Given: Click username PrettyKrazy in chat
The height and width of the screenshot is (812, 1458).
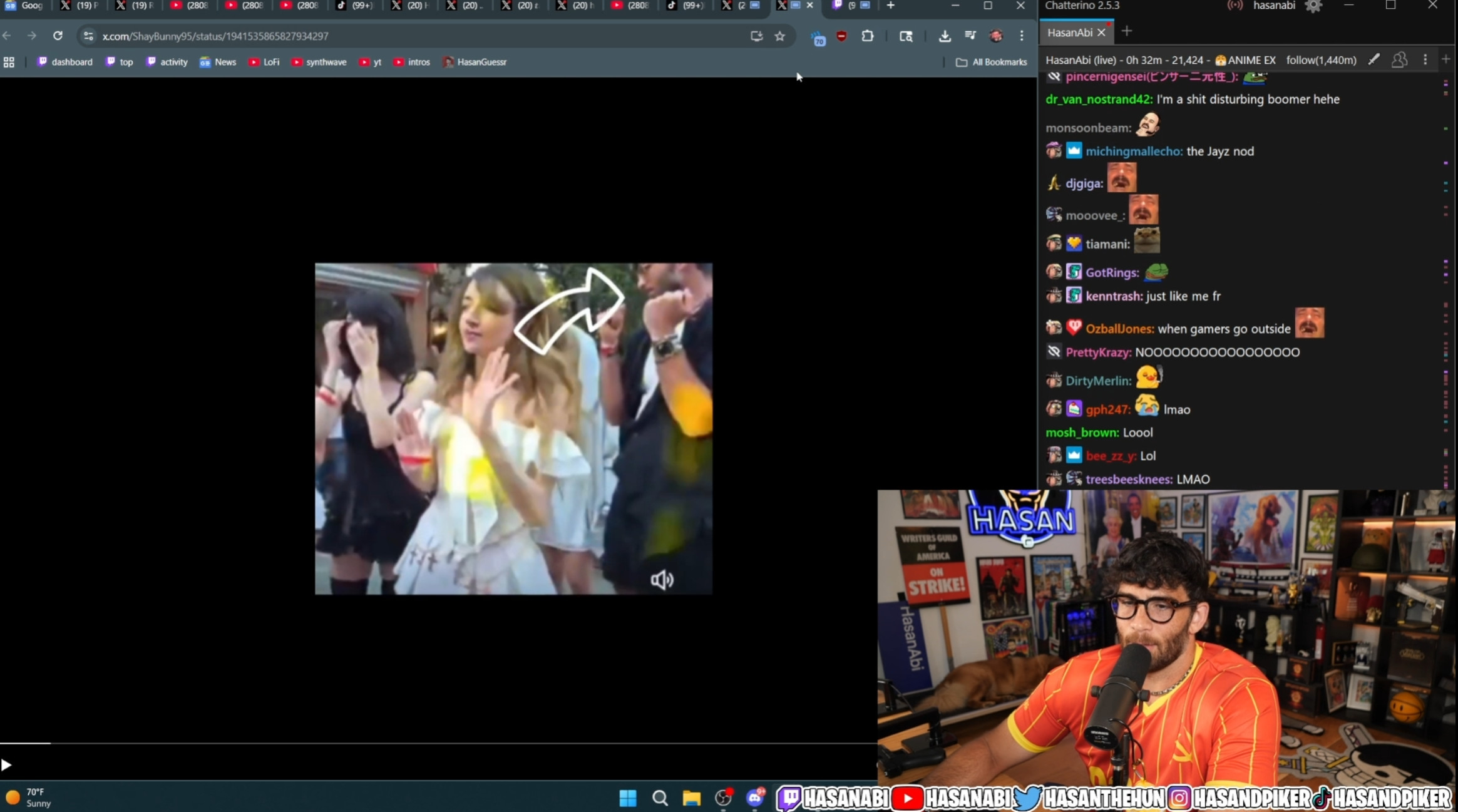Looking at the screenshot, I should coord(1098,352).
